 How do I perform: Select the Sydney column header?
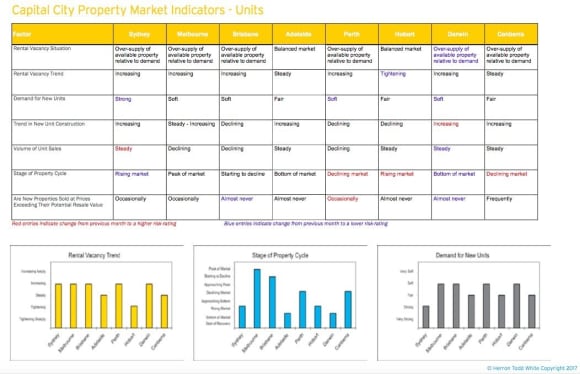click(139, 34)
